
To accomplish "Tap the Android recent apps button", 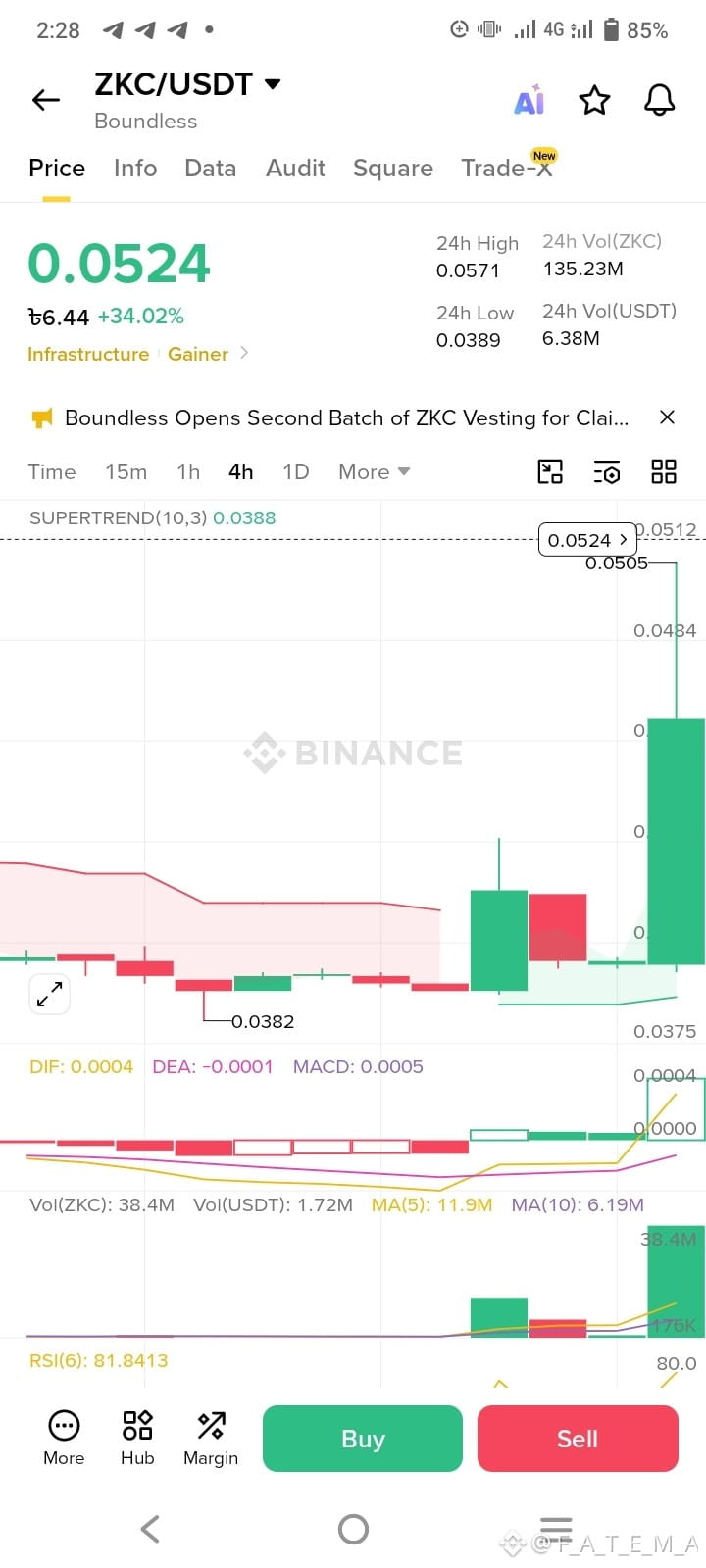I will pos(556,1529).
